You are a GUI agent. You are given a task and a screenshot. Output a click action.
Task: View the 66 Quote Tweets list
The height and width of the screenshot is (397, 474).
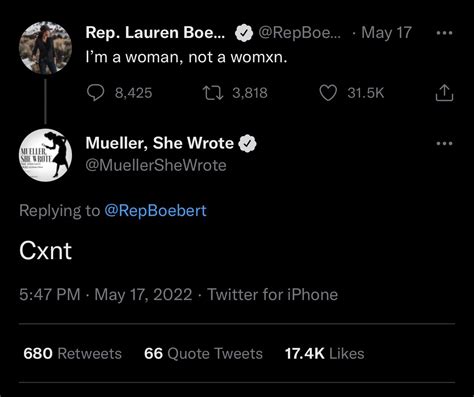[x=203, y=354]
